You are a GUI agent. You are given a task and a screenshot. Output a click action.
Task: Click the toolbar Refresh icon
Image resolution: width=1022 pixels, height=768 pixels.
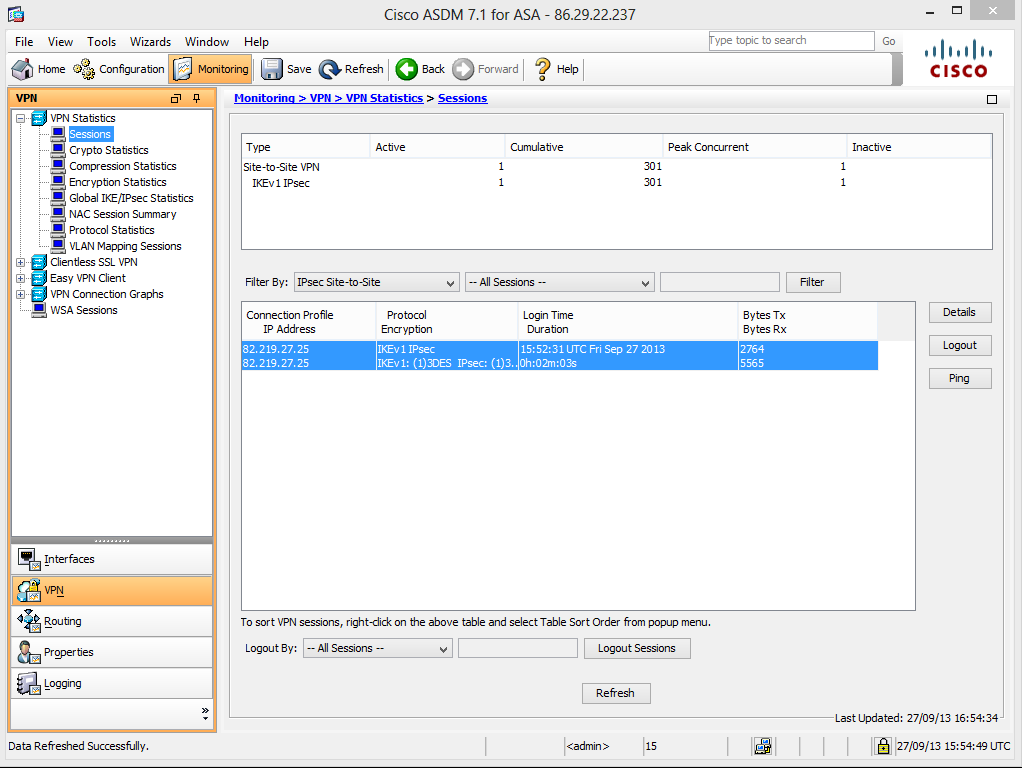(330, 69)
